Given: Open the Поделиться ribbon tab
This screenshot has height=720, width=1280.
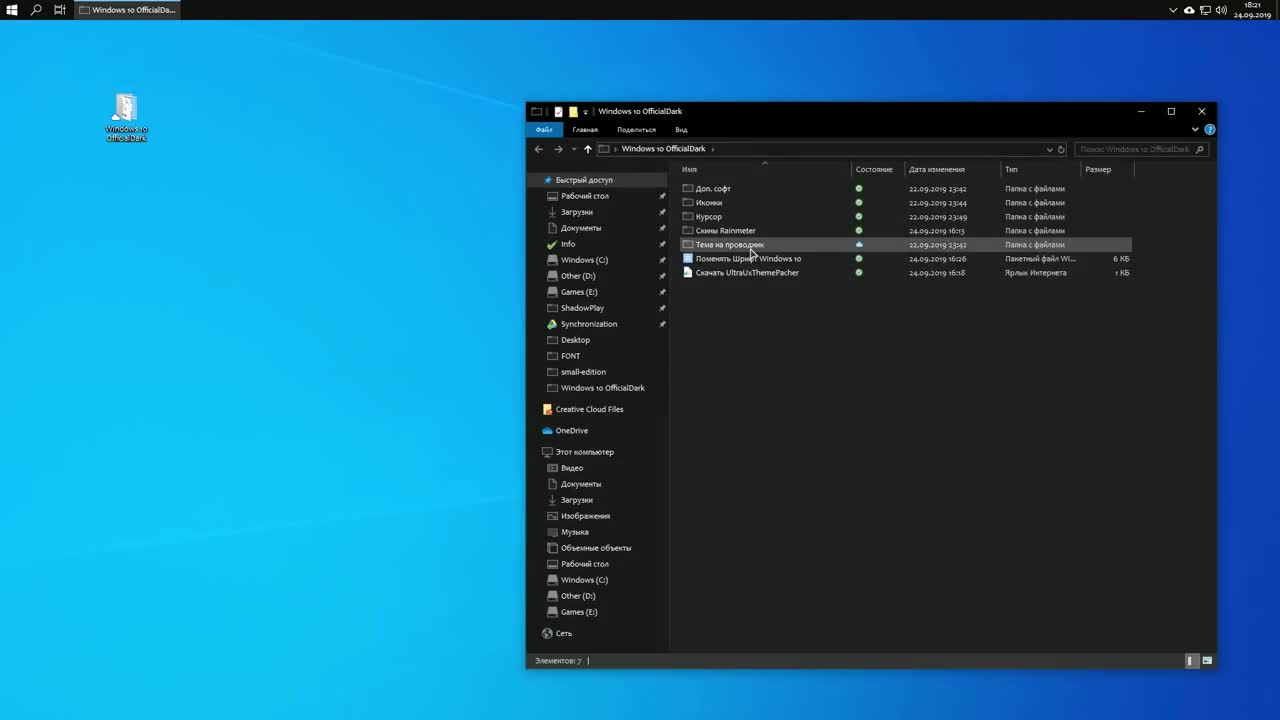Looking at the screenshot, I should (636, 129).
